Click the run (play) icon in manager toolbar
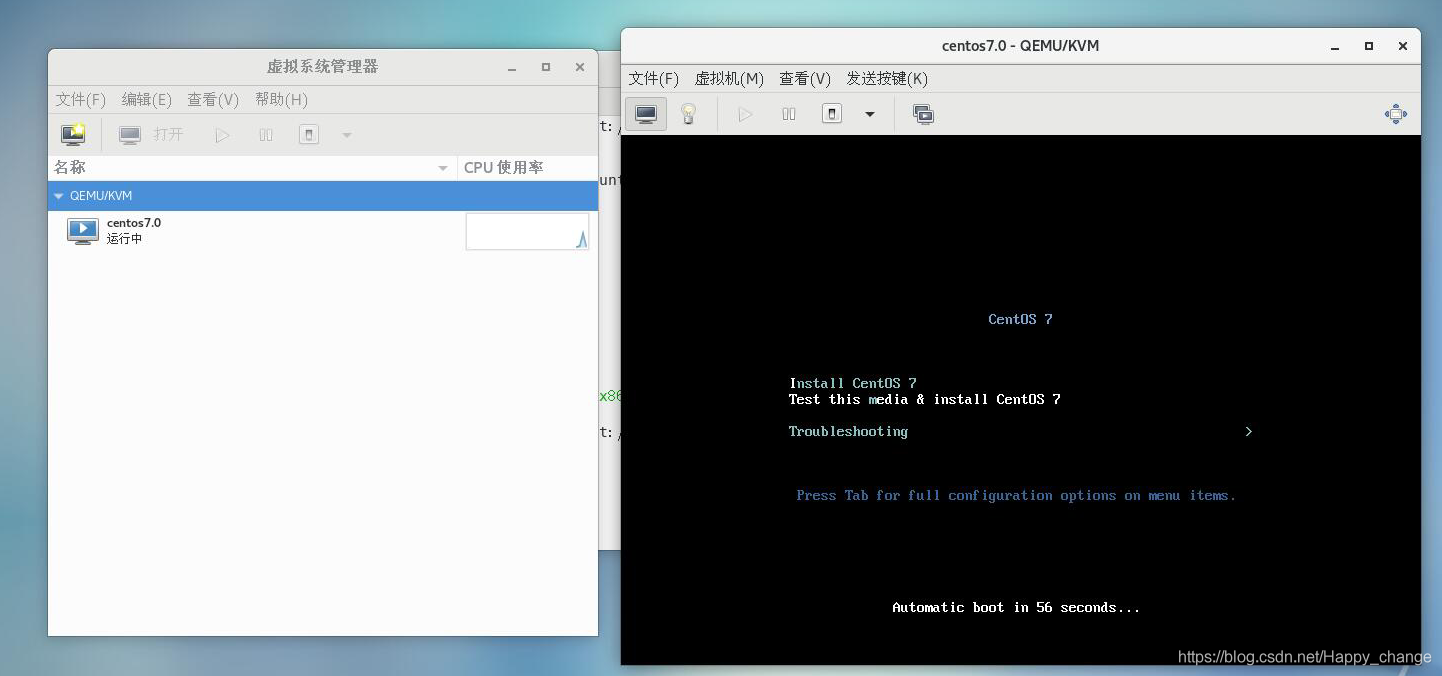The height and width of the screenshot is (676, 1442). [222, 135]
